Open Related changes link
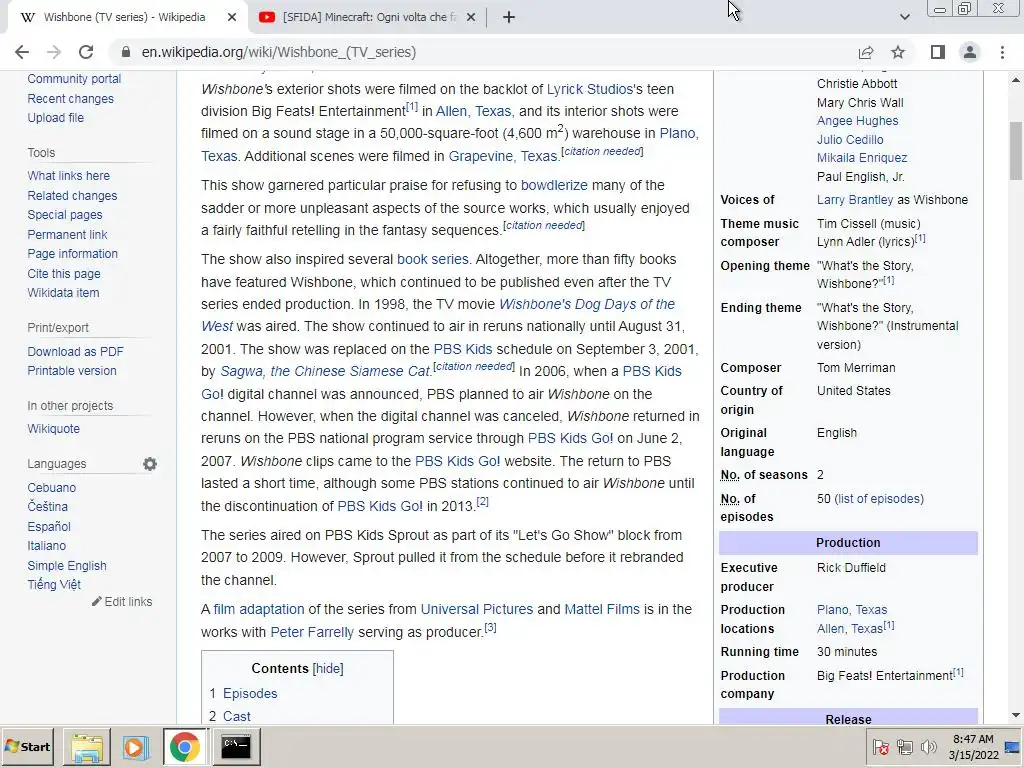1024x768 pixels. click(x=72, y=195)
